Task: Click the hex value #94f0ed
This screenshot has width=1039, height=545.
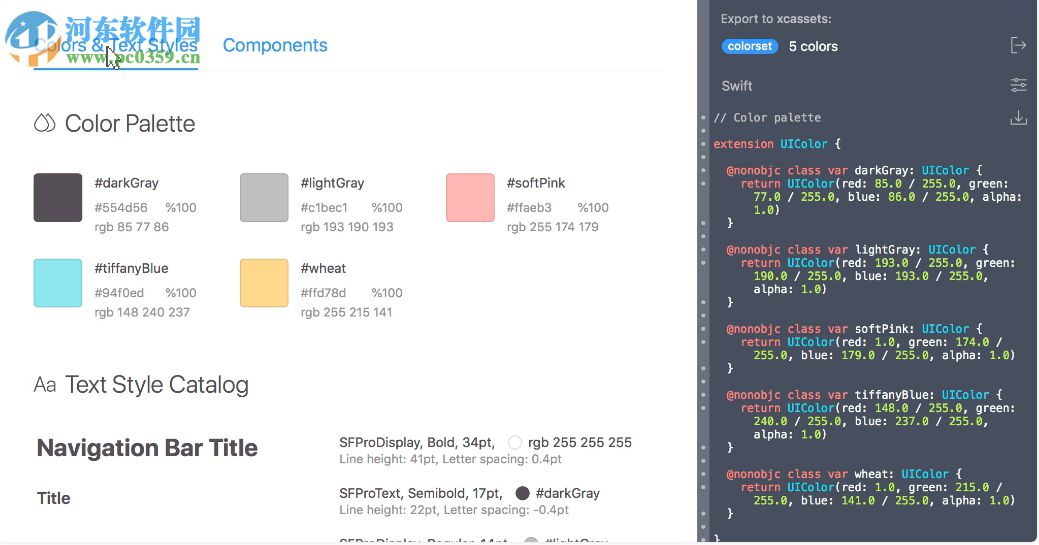Action: (119, 293)
